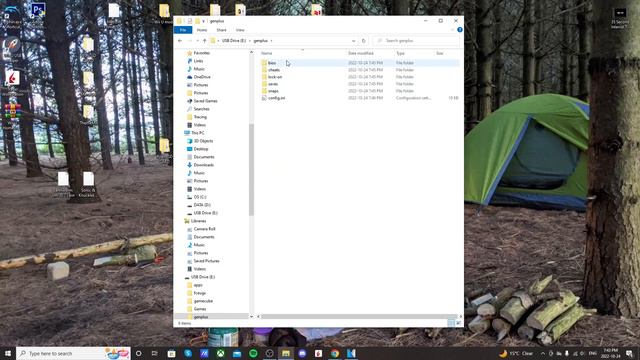Click USB Drive (E:) in address breadcrumb

point(234,41)
